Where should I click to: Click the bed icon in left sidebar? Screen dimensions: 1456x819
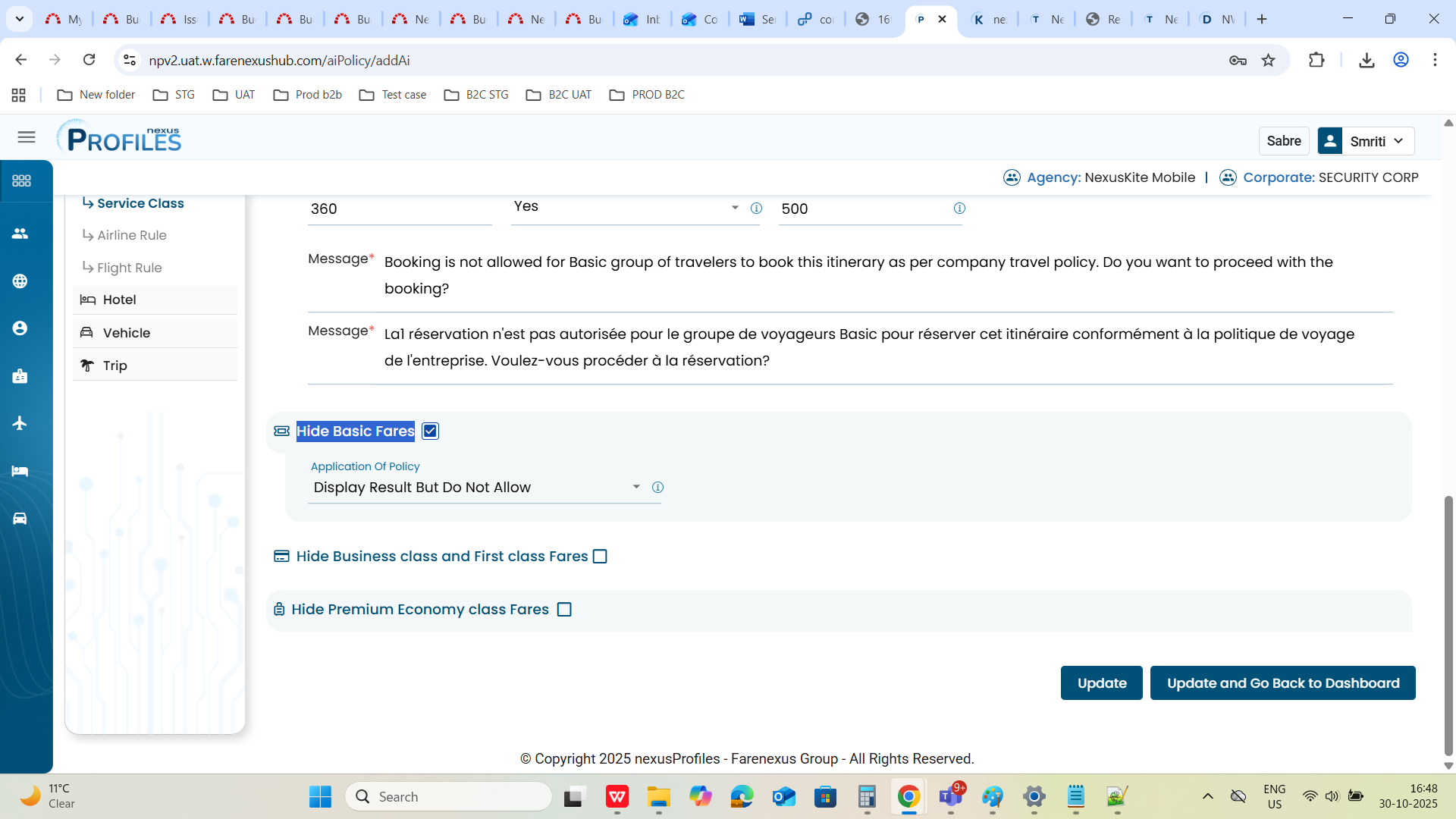pyautogui.click(x=20, y=471)
